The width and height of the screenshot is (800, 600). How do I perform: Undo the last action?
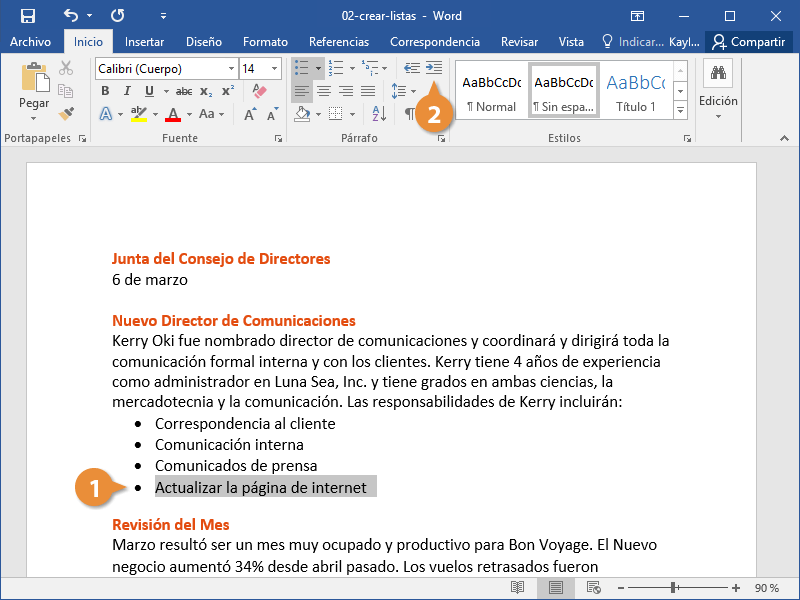click(71, 16)
